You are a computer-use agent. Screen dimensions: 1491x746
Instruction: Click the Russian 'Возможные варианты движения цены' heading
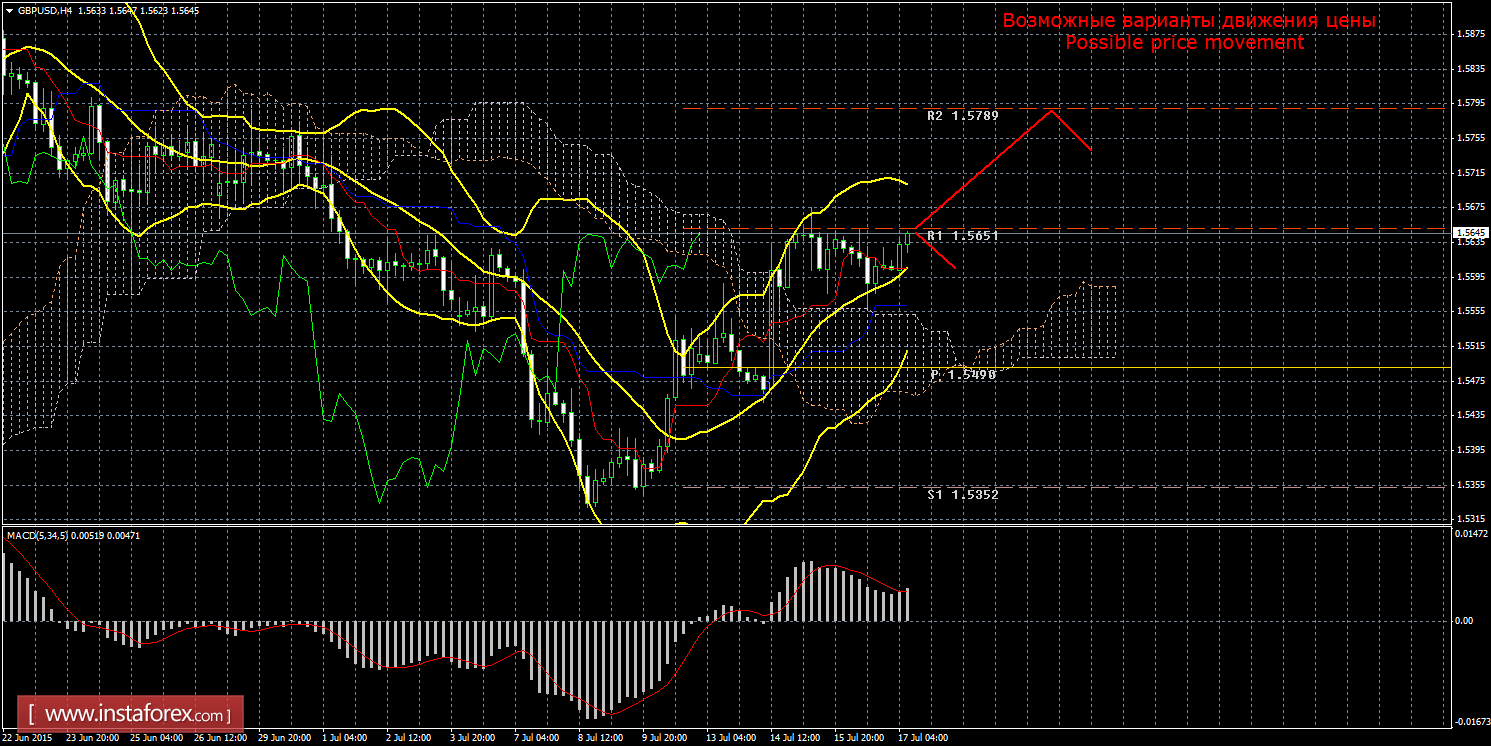point(1189,21)
